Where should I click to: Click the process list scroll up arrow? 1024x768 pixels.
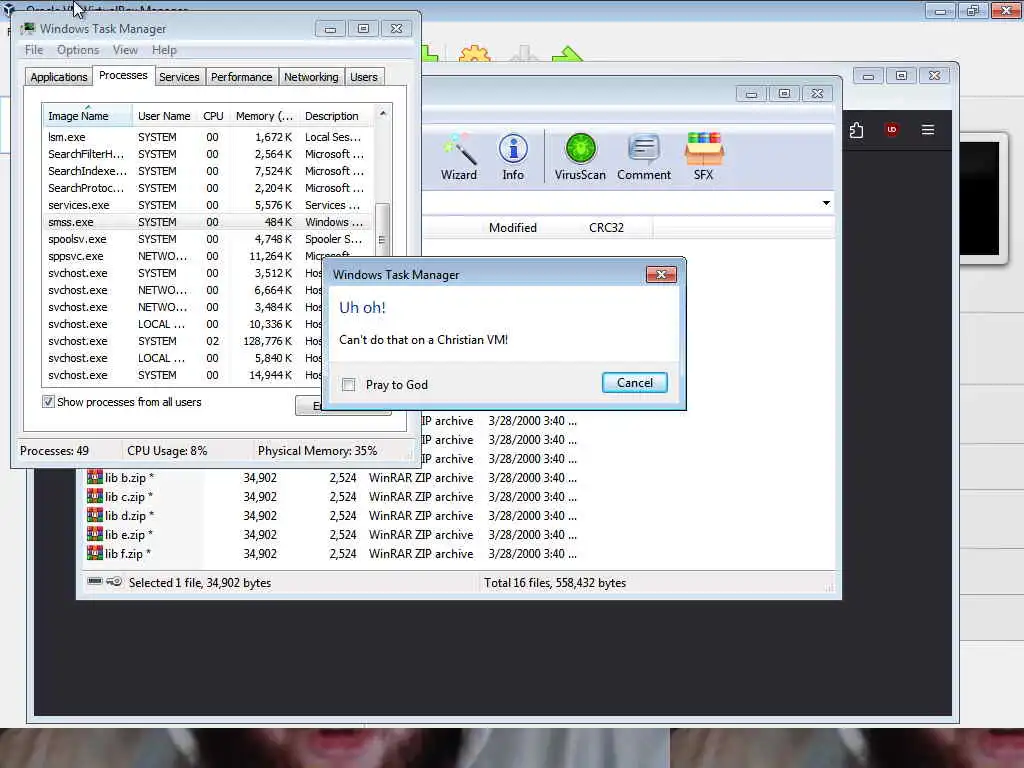[383, 114]
